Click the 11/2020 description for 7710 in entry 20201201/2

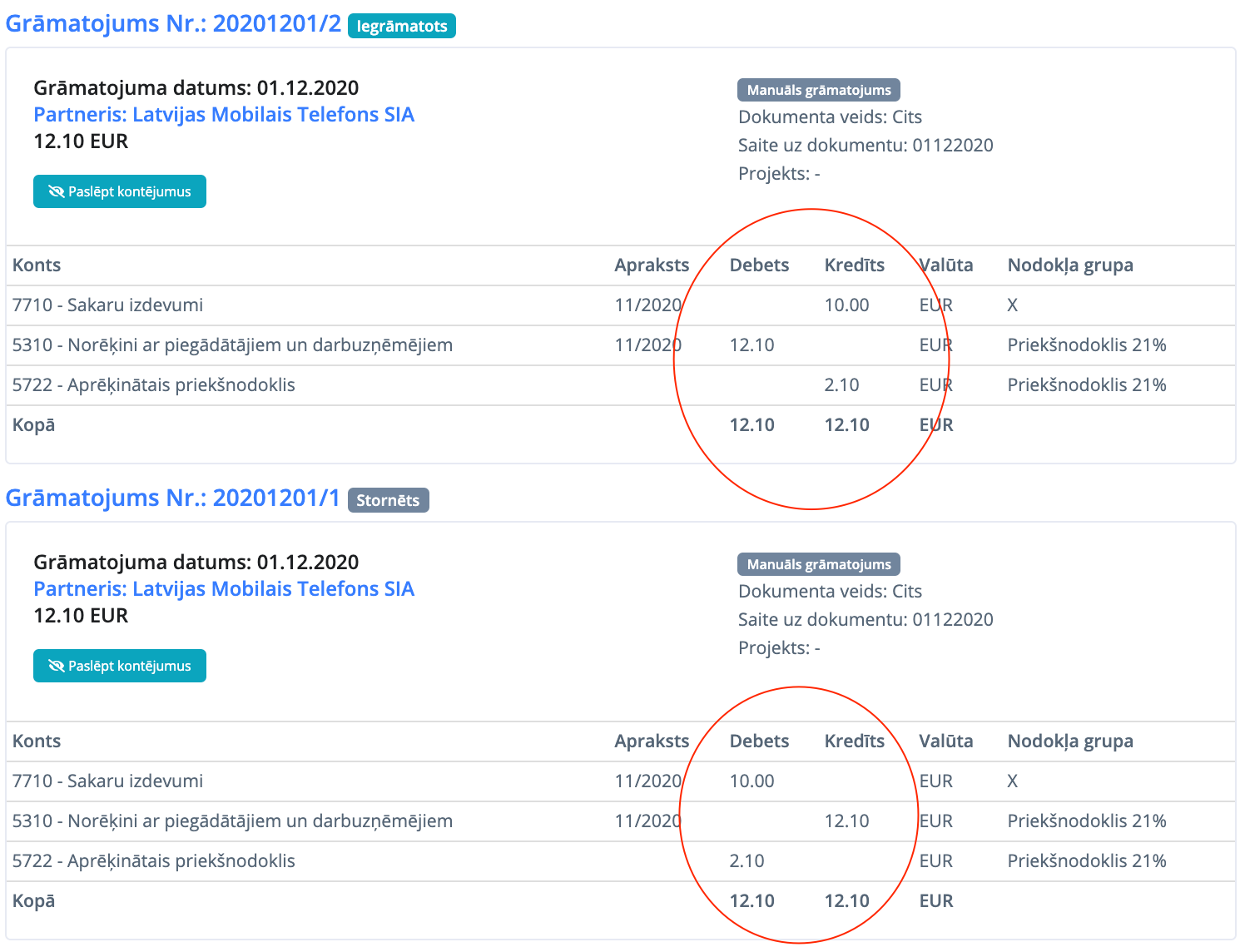(648, 305)
